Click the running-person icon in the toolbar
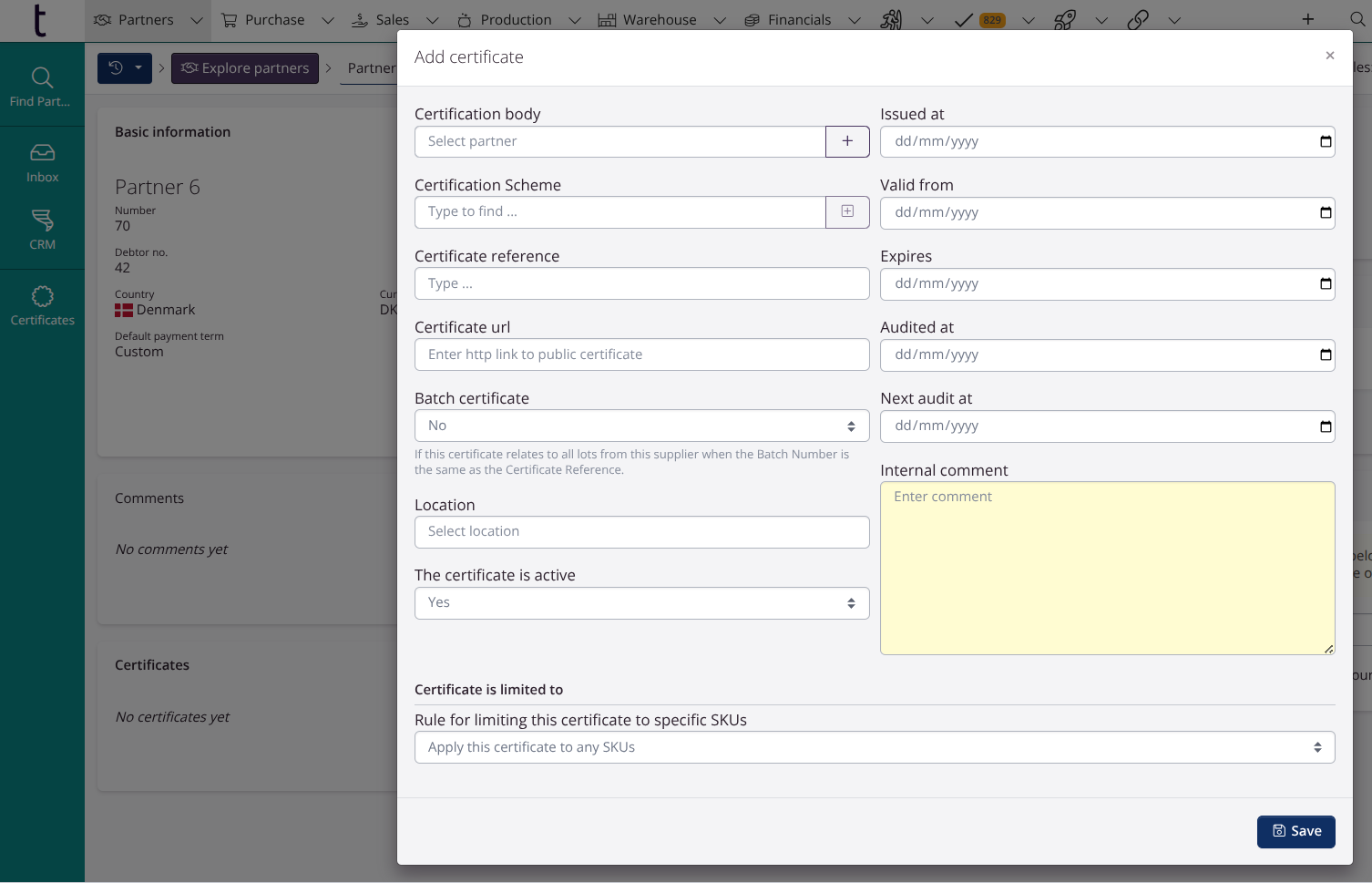Screen dimensions: 1372x883 tap(893, 19)
